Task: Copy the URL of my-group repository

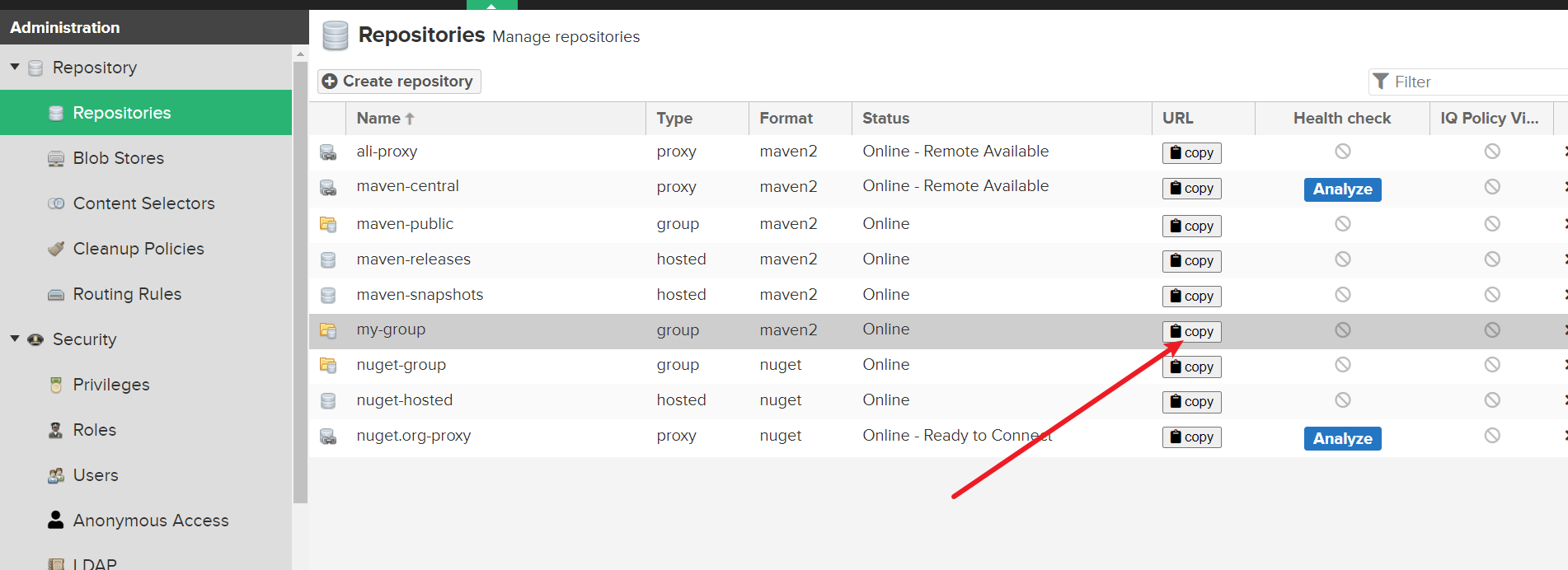Action: 1191,331
